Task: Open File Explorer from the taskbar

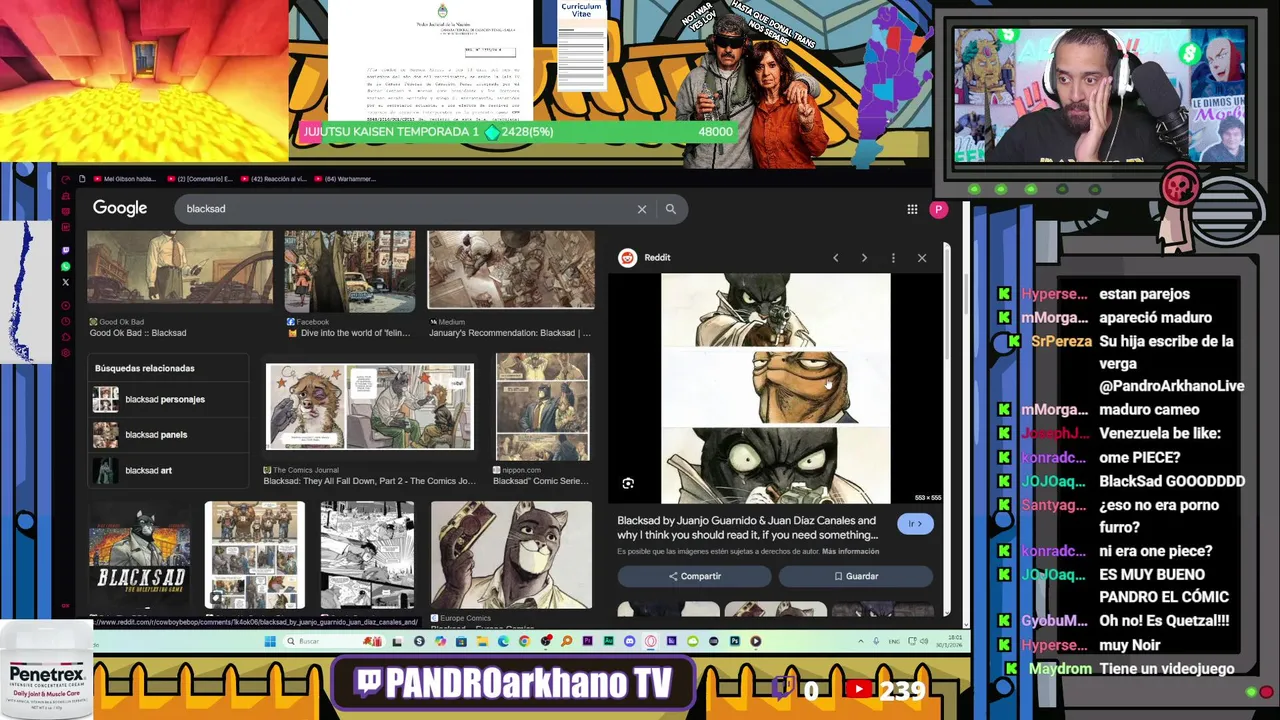Action: pyautogui.click(x=482, y=641)
